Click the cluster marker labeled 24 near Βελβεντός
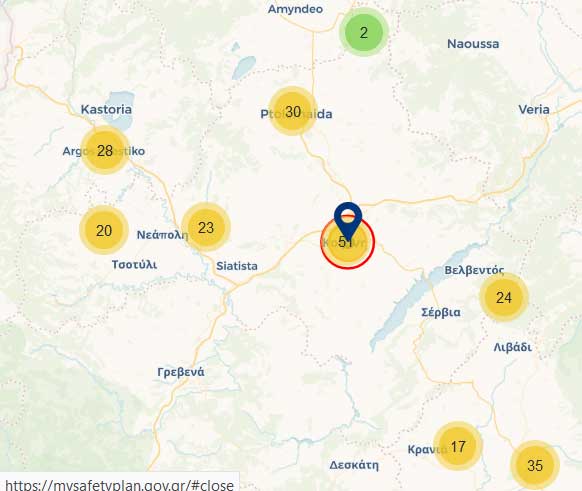This screenshot has height=491, width=582. 504,297
